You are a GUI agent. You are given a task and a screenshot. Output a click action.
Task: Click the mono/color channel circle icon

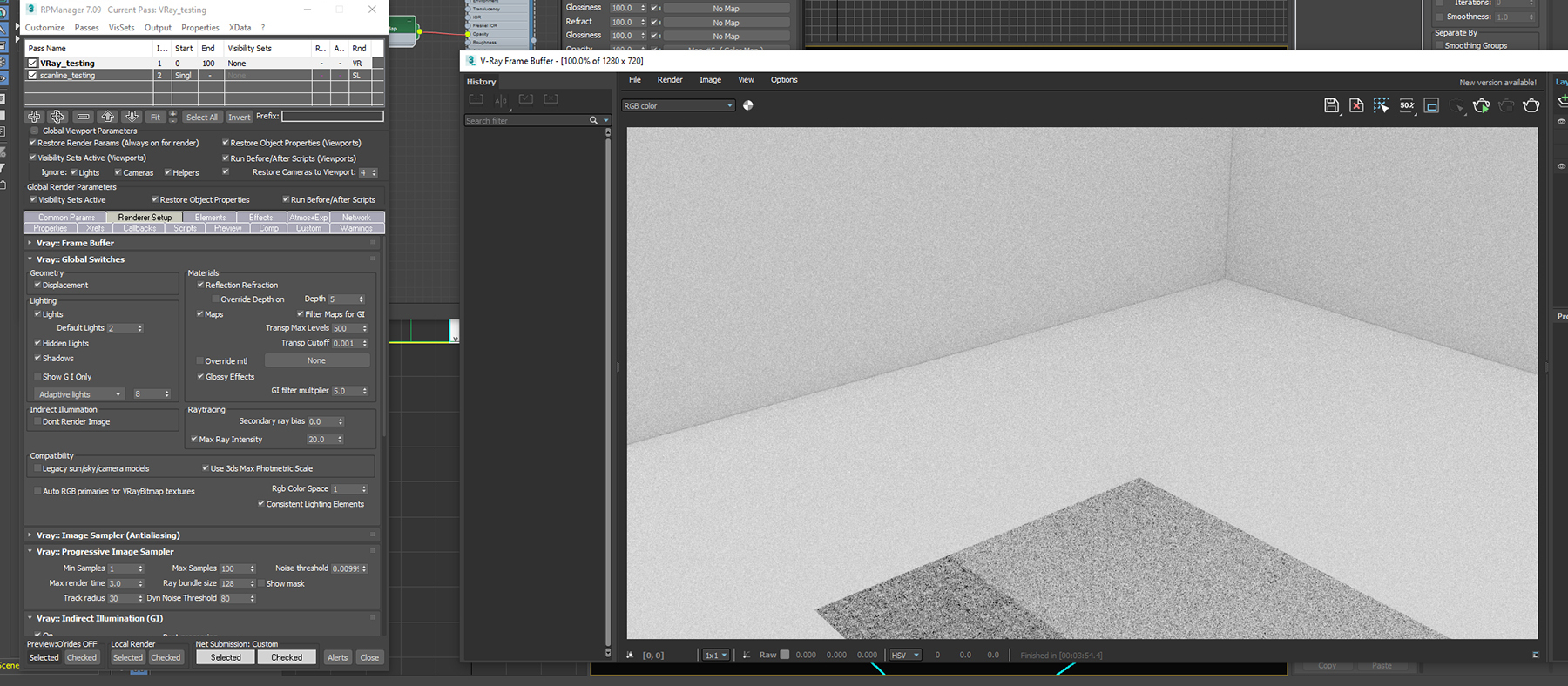point(747,105)
